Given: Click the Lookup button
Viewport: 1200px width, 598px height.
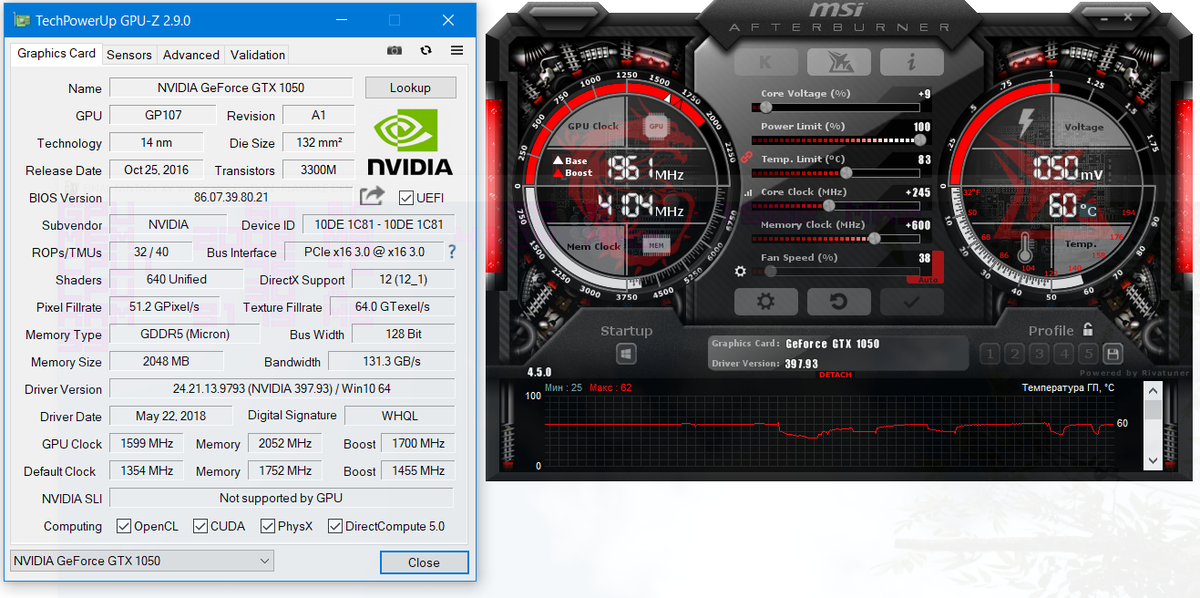Looking at the screenshot, I should [x=410, y=88].
